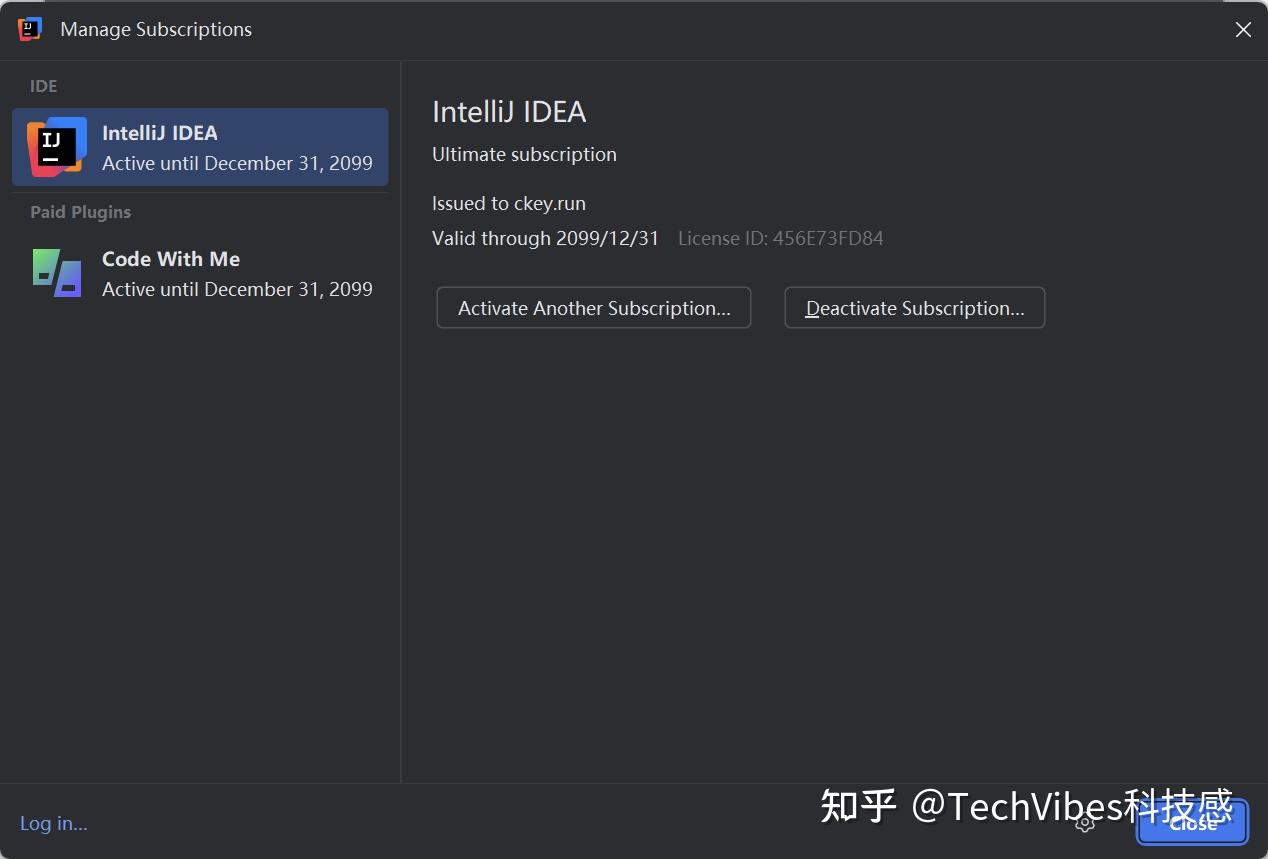Screen dimensions: 1268x859
Task: Click the 'Ultimate subscription' label
Action: (524, 154)
